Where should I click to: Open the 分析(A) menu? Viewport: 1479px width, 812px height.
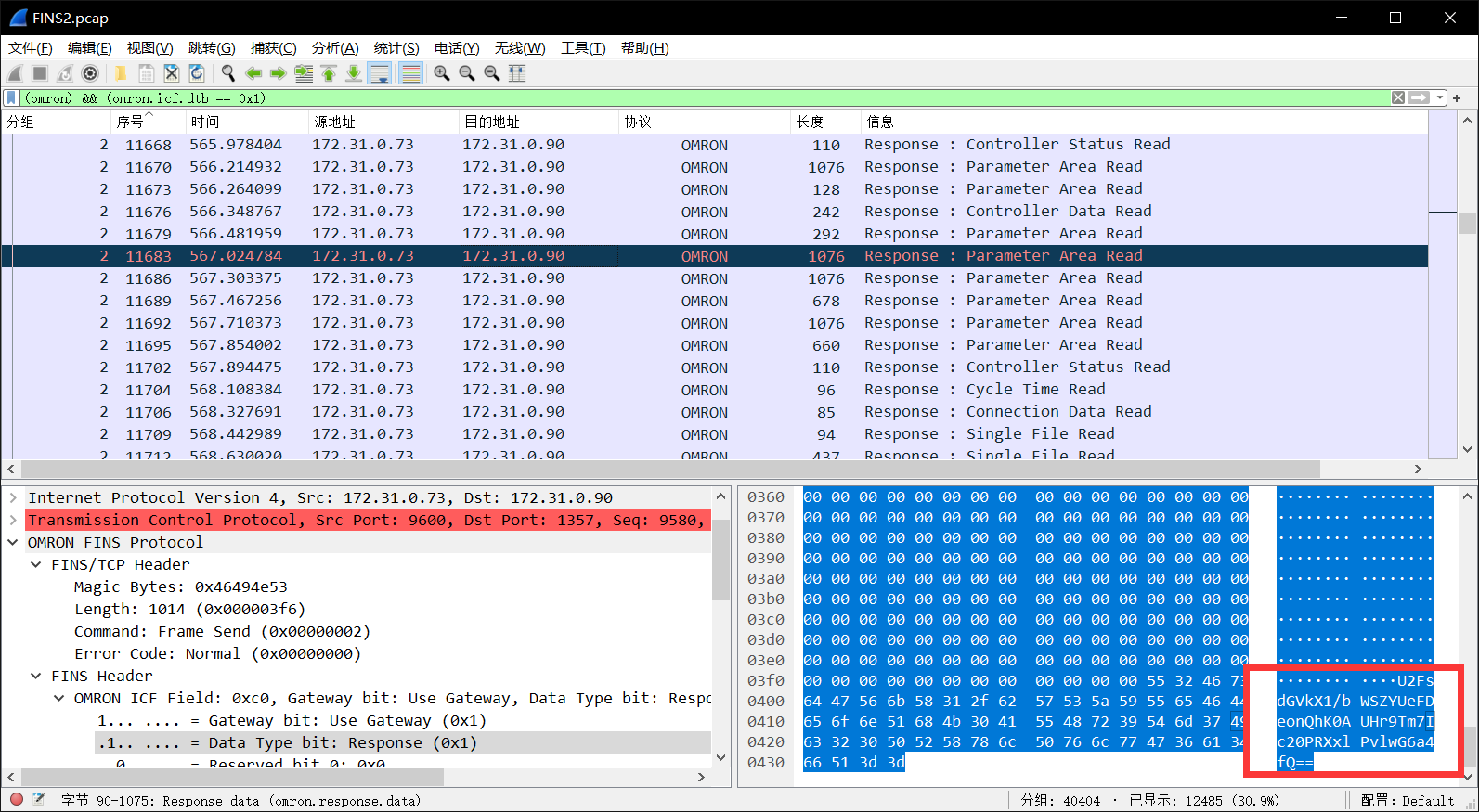click(335, 48)
